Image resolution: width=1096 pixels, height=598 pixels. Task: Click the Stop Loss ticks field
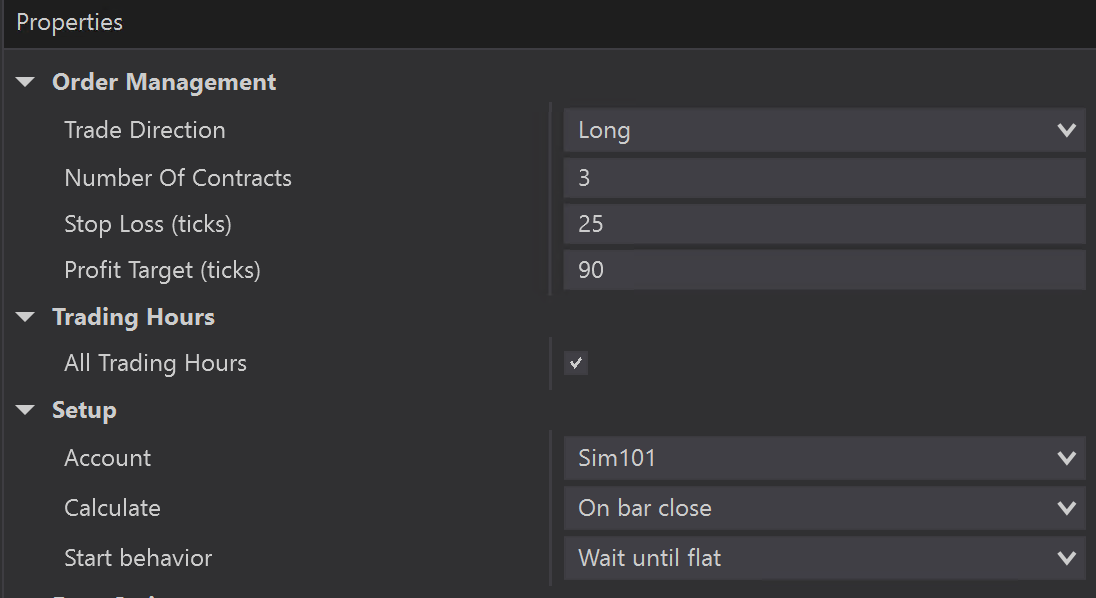coord(824,224)
